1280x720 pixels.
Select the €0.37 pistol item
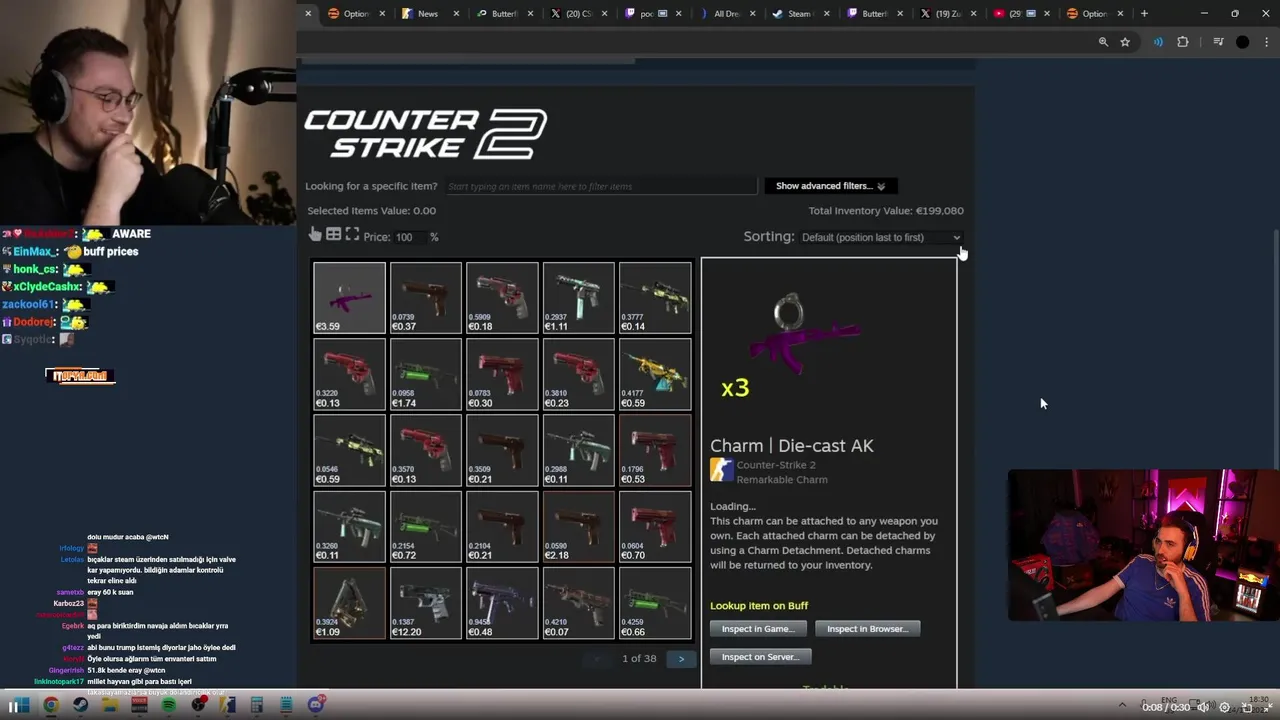coord(426,298)
